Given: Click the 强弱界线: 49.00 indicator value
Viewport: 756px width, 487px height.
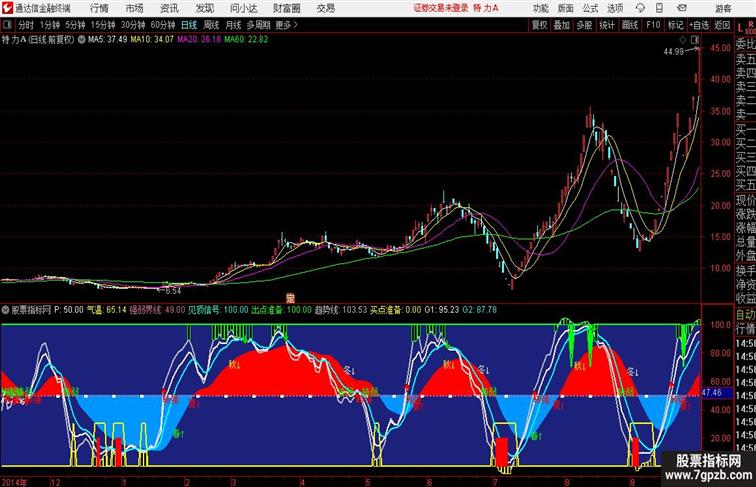Looking at the screenshot, I should click(x=157, y=310).
